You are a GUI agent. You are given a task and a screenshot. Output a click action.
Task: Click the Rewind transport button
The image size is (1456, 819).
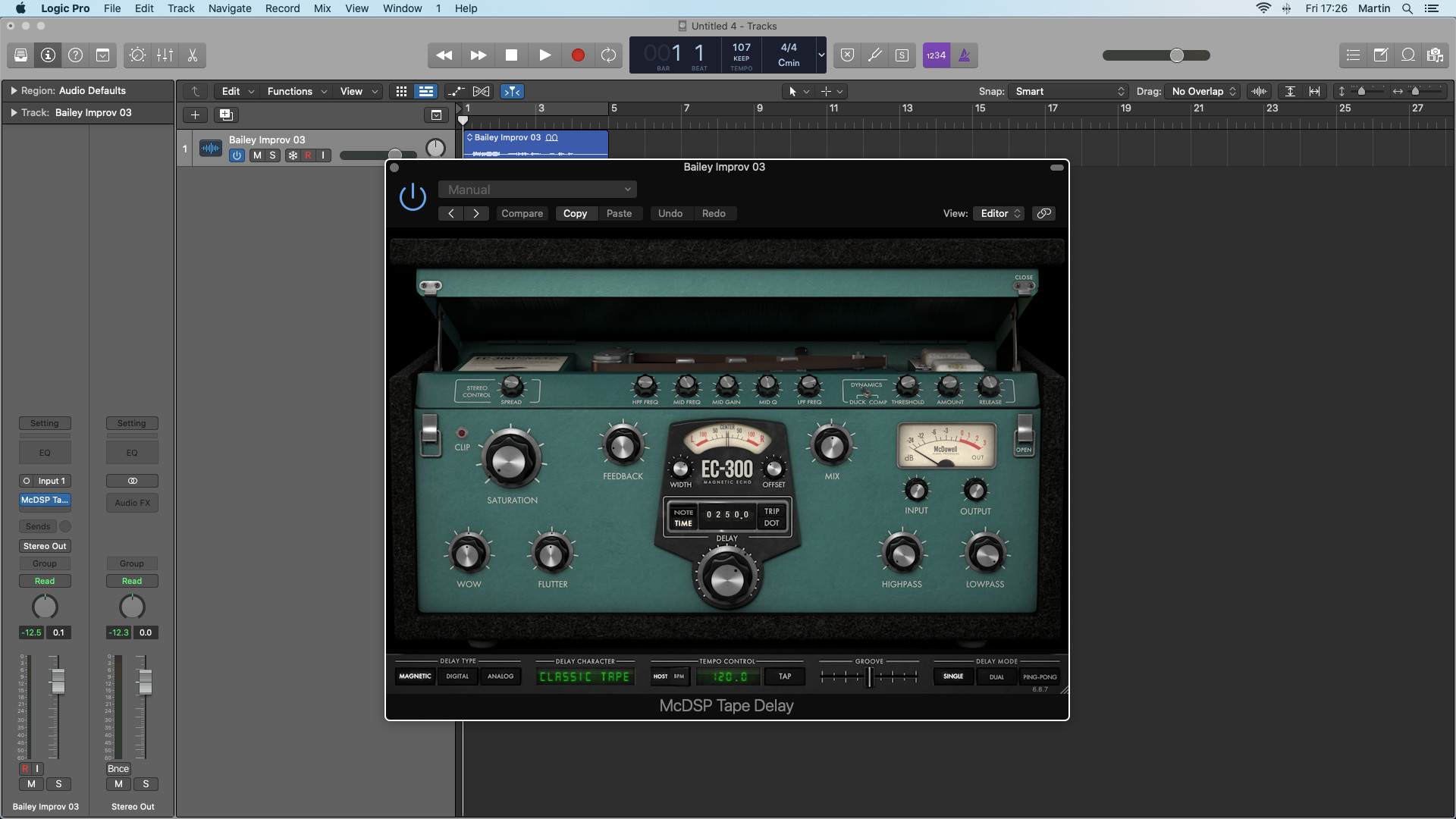point(444,55)
